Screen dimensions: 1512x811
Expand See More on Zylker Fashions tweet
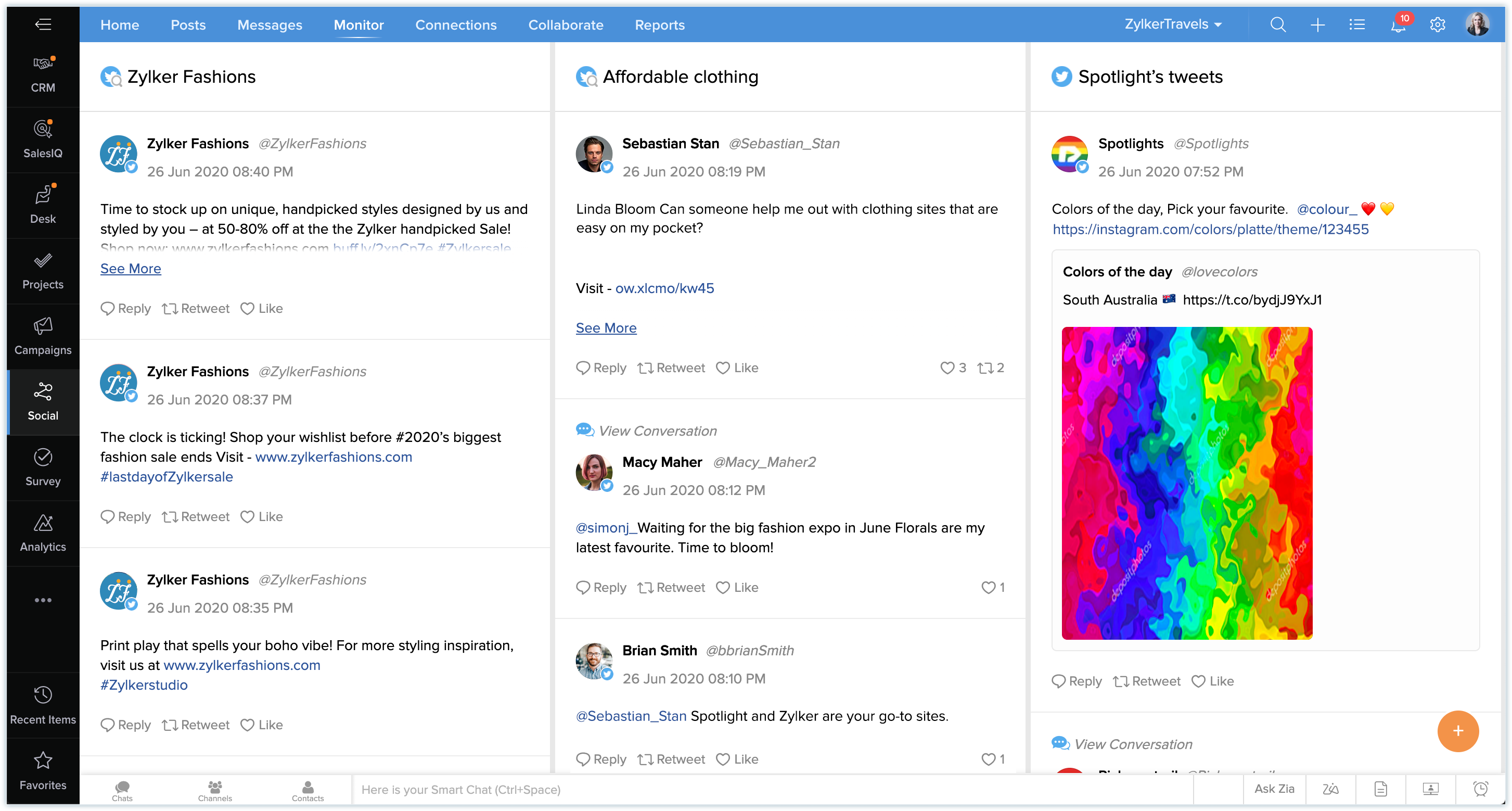[x=130, y=269]
